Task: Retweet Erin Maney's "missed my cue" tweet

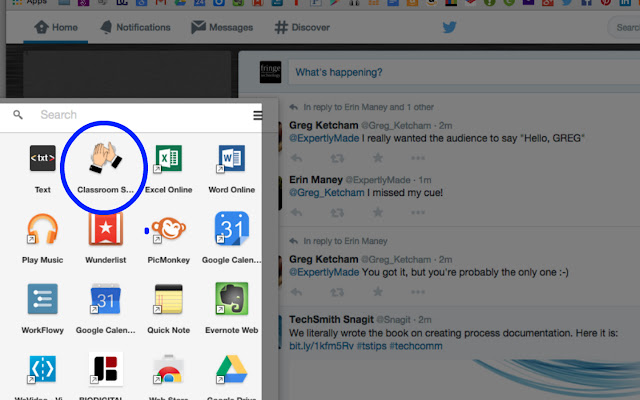Action: (337, 213)
